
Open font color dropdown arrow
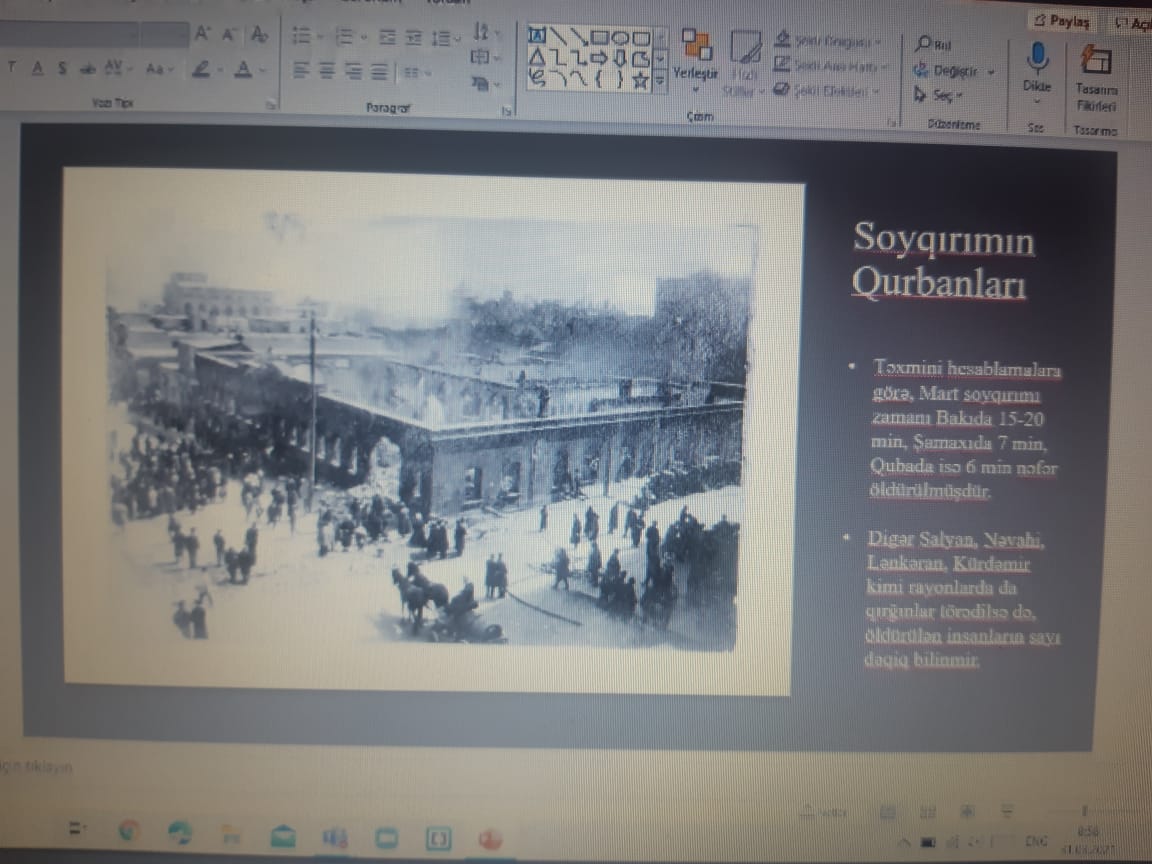coord(263,71)
